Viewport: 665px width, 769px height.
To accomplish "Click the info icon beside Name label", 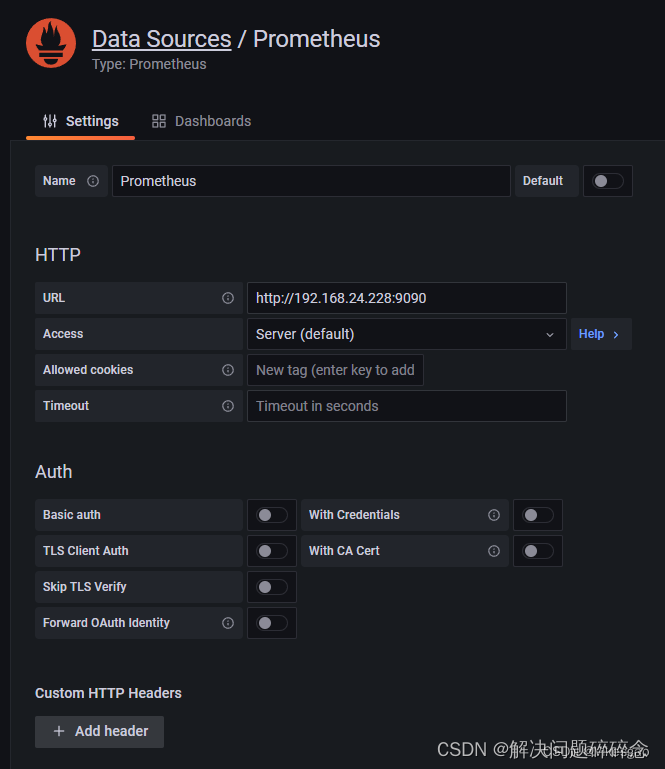I will pyautogui.click(x=93, y=181).
